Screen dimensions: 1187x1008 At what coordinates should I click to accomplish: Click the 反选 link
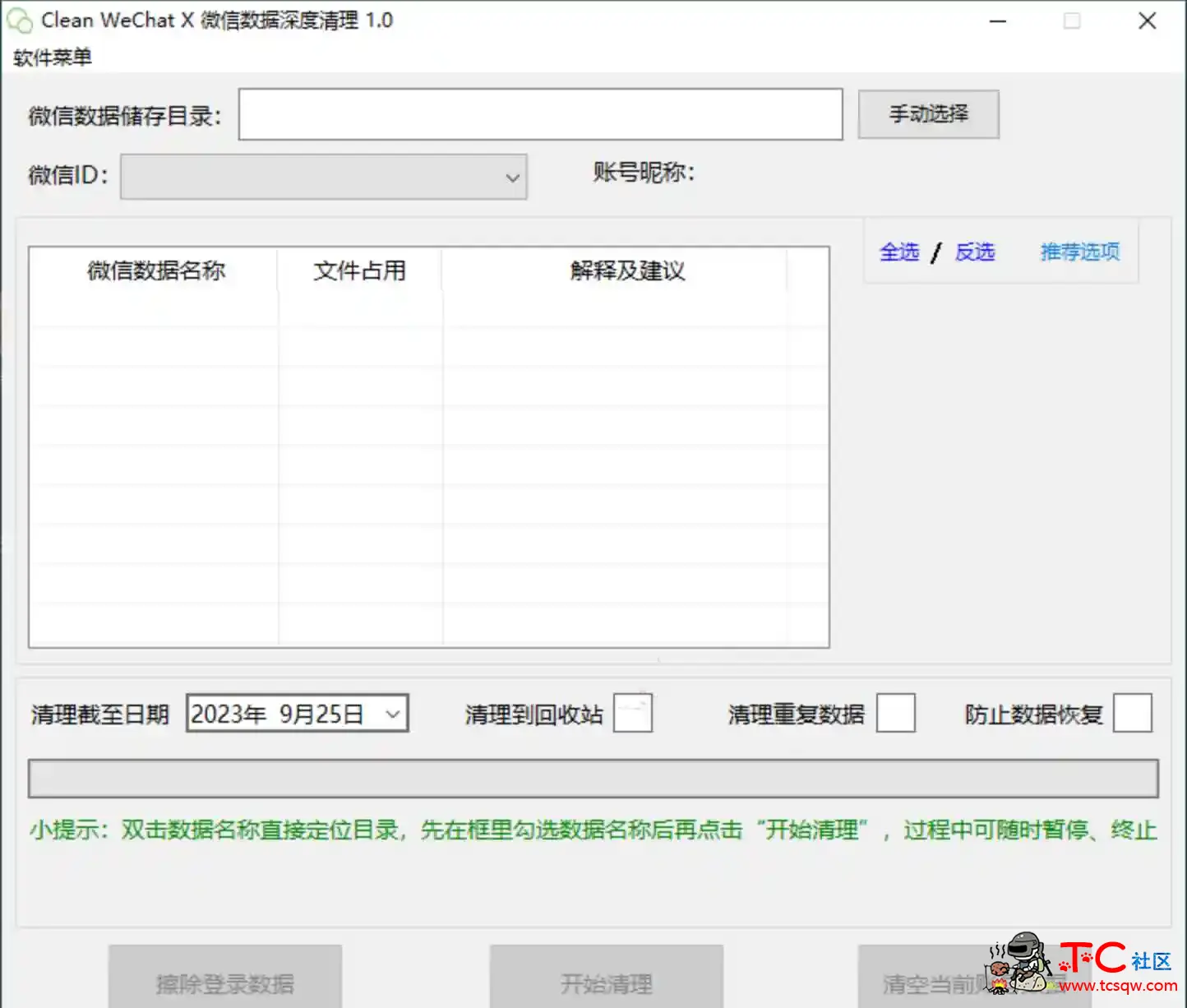tap(974, 252)
